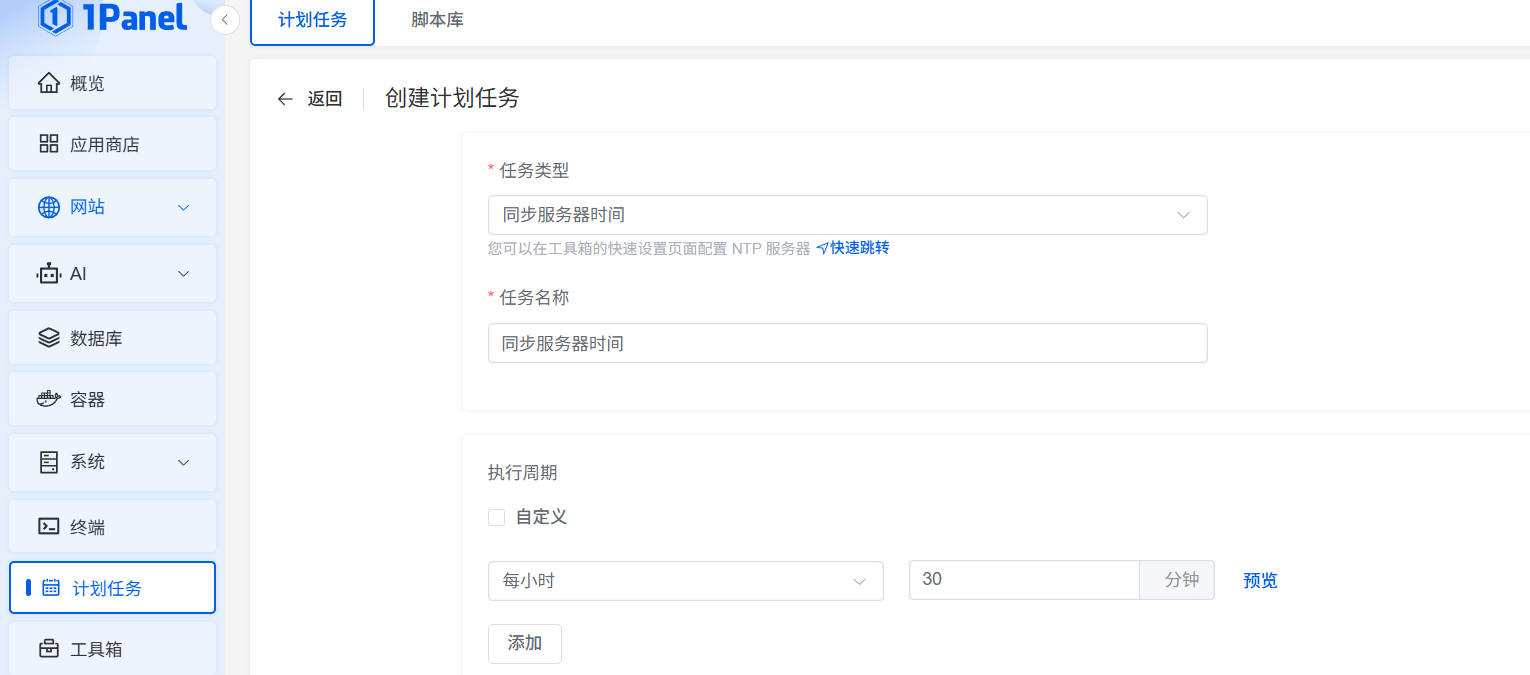
Task: Open the 概览 overview page
Action: [112, 83]
